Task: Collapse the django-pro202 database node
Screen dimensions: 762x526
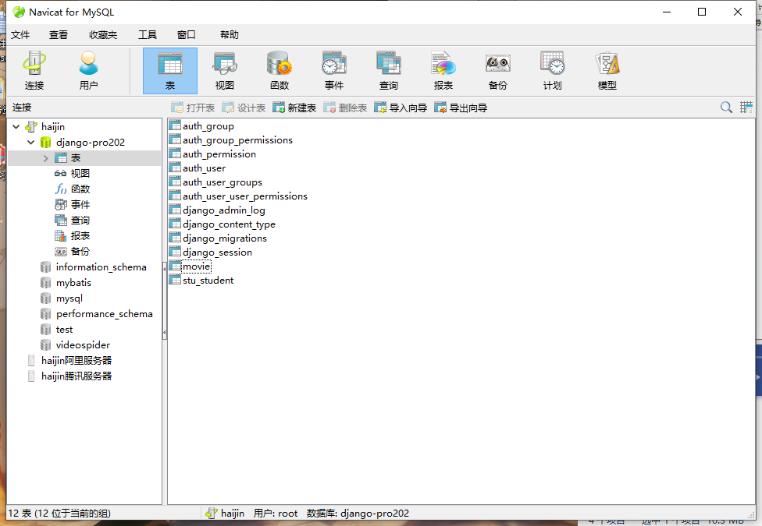Action: click(x=31, y=142)
